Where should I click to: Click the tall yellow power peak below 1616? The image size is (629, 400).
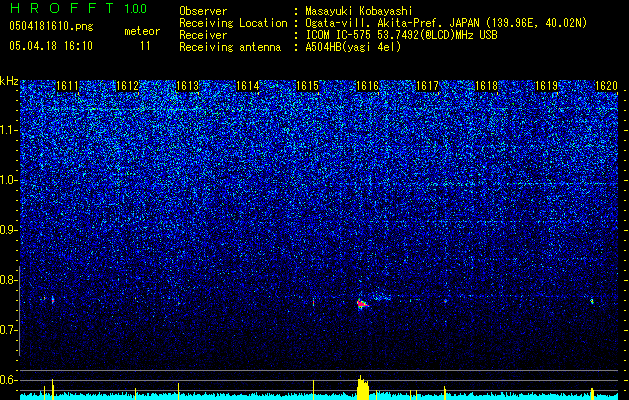[363, 387]
